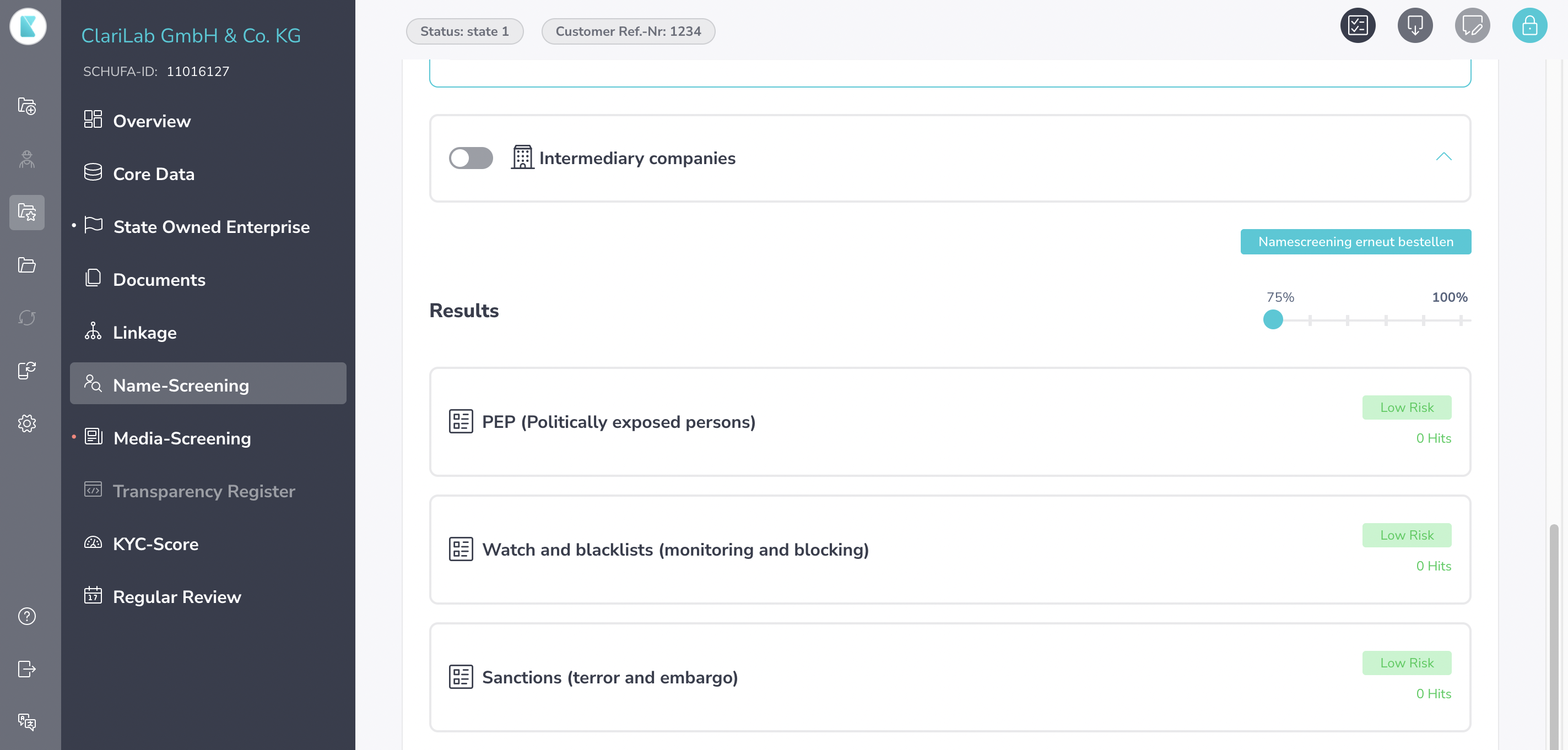Image resolution: width=1568 pixels, height=750 pixels.
Task: Open the help question mark icon
Action: (x=27, y=616)
